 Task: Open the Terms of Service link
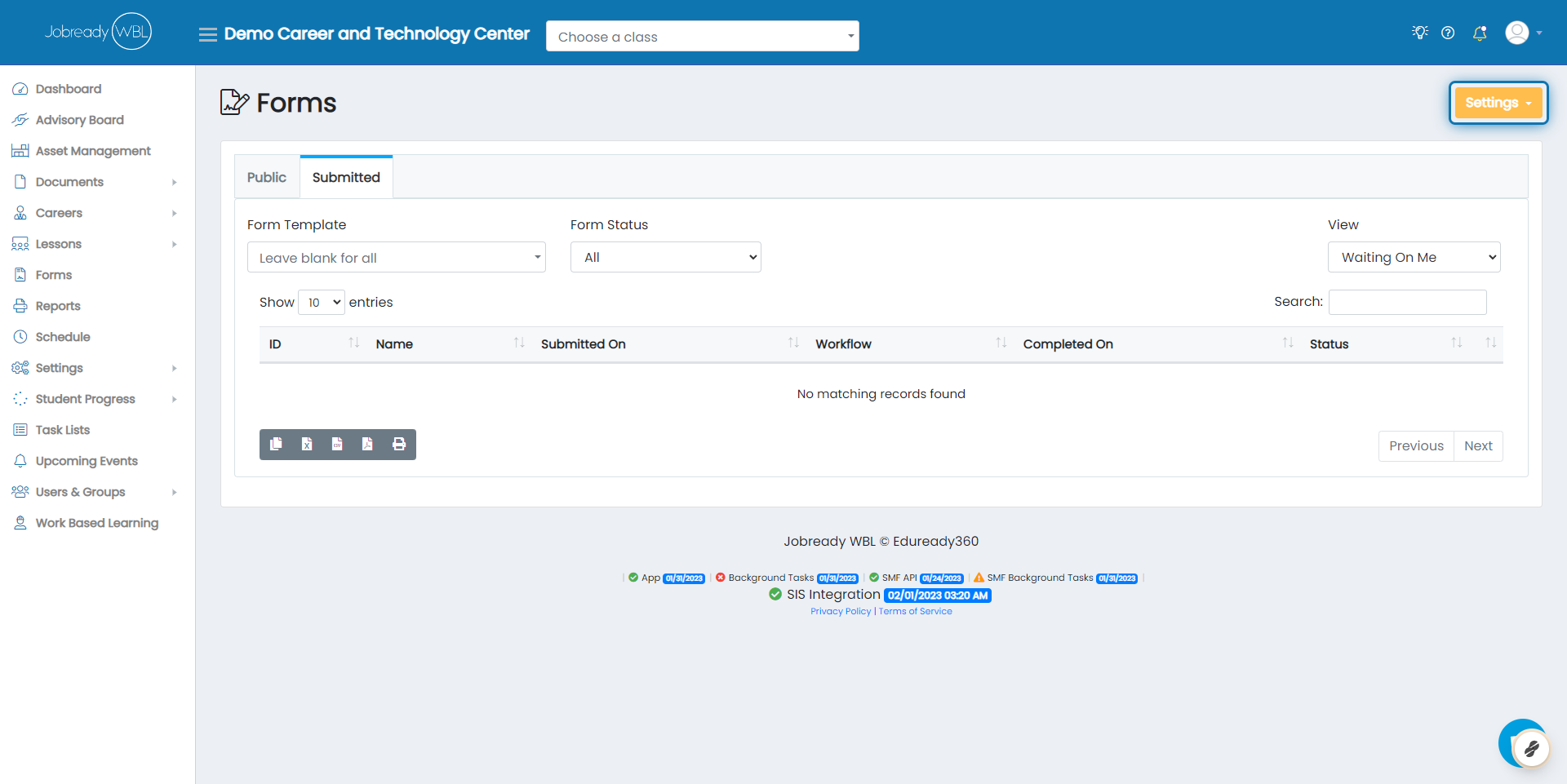[915, 611]
